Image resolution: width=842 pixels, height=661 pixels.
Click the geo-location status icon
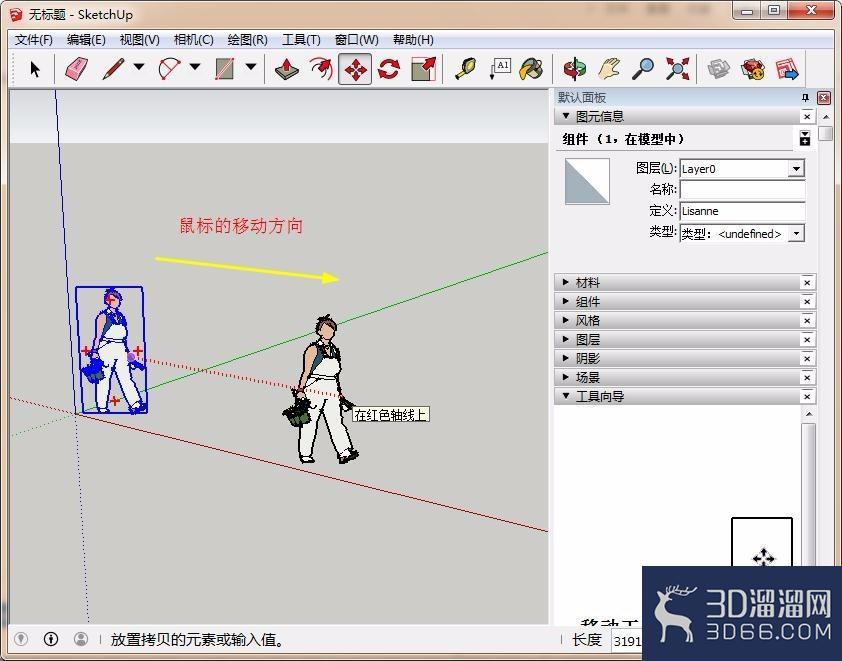pos(20,639)
